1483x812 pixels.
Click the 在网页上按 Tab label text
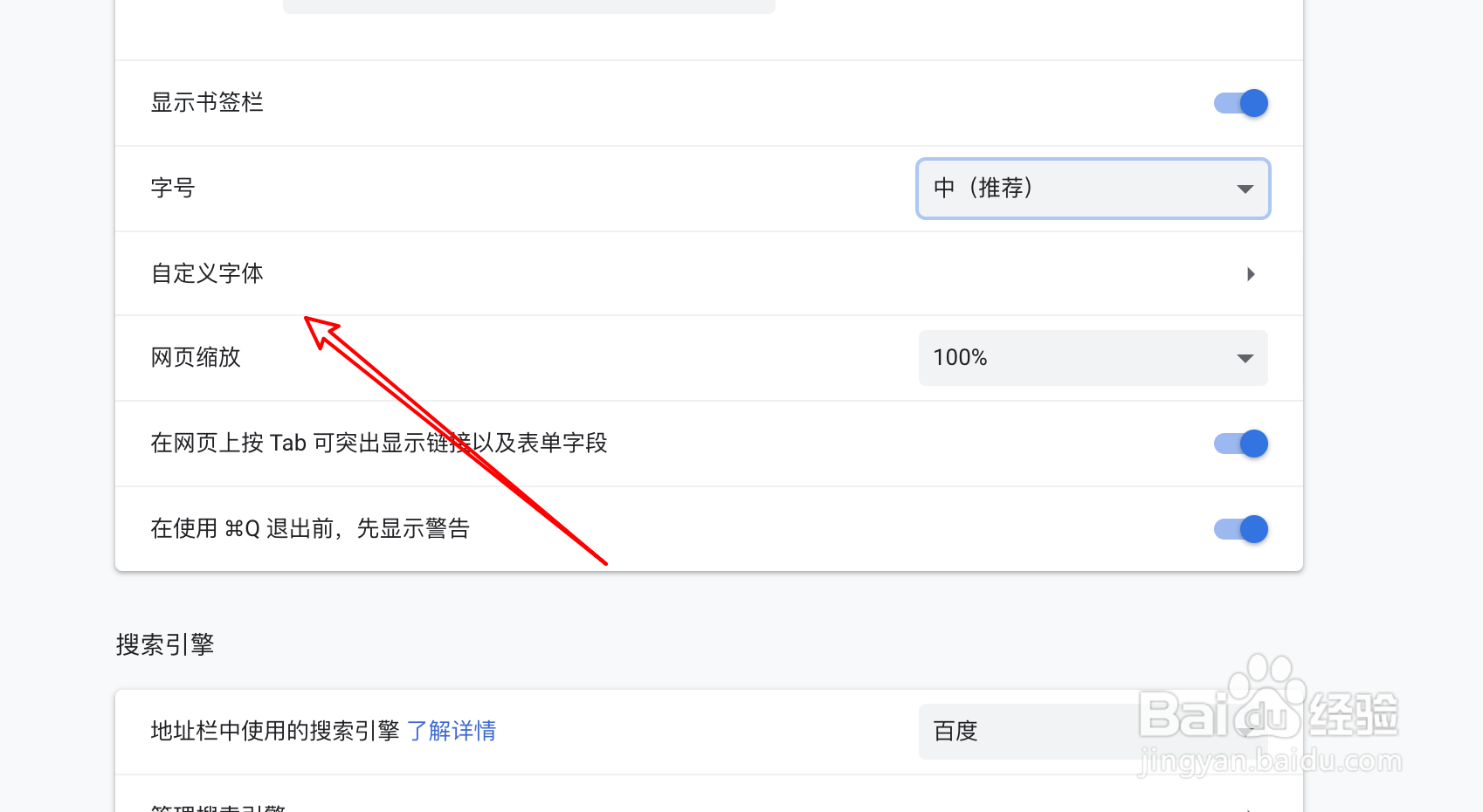coord(378,444)
